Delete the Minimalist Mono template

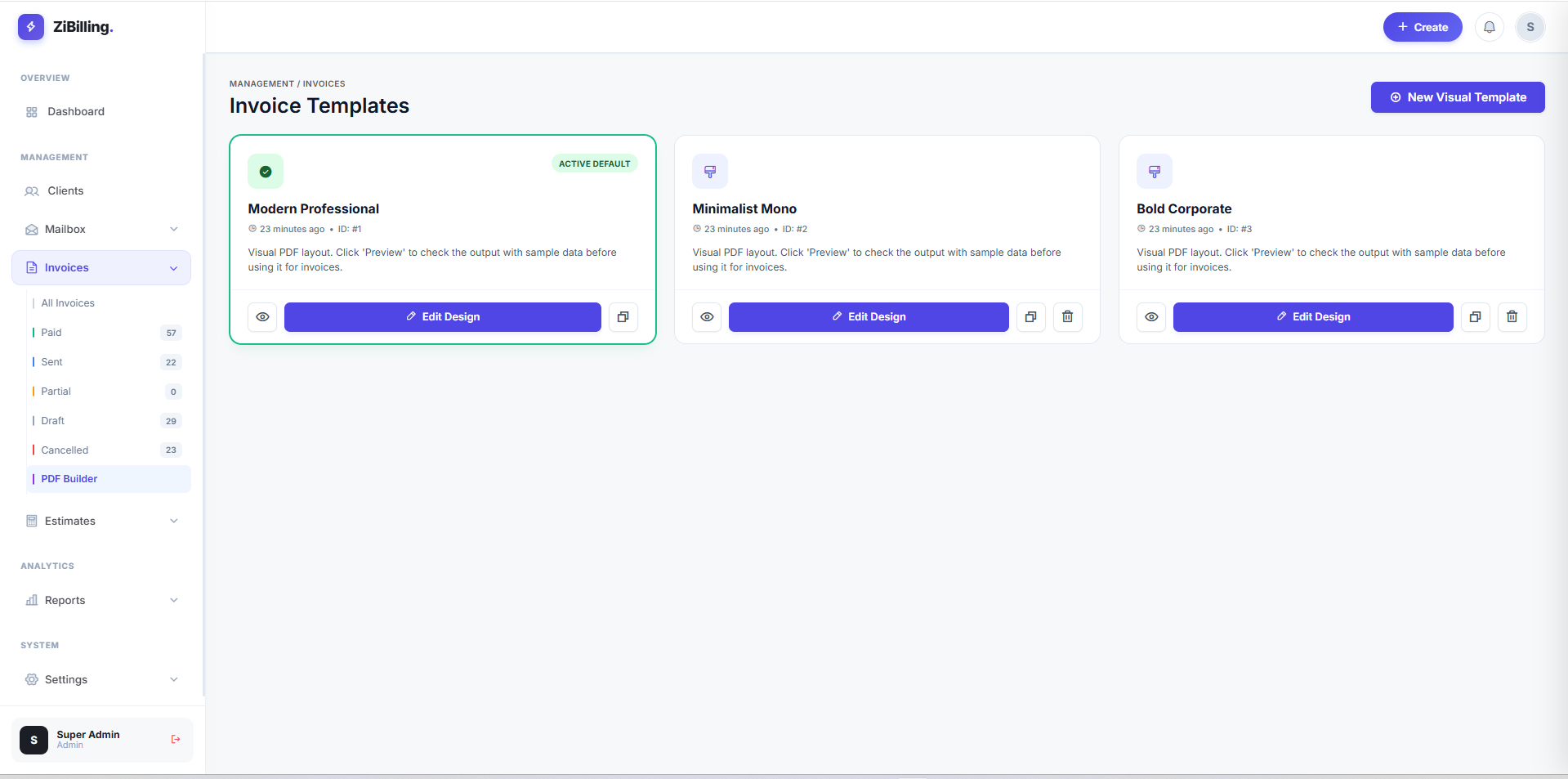tap(1067, 317)
